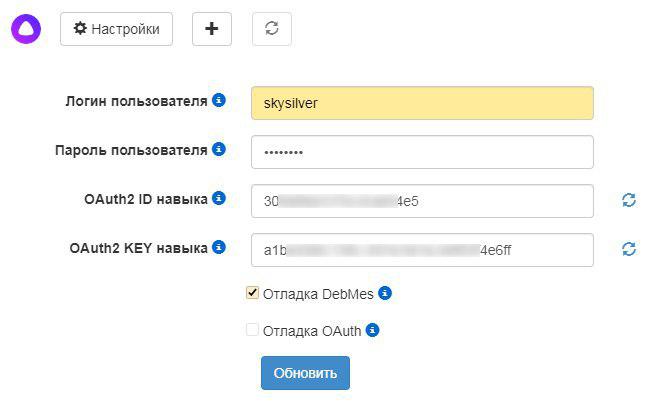The image size is (669, 402).
Task: Focus the Логин пользователя field
Action: click(422, 103)
